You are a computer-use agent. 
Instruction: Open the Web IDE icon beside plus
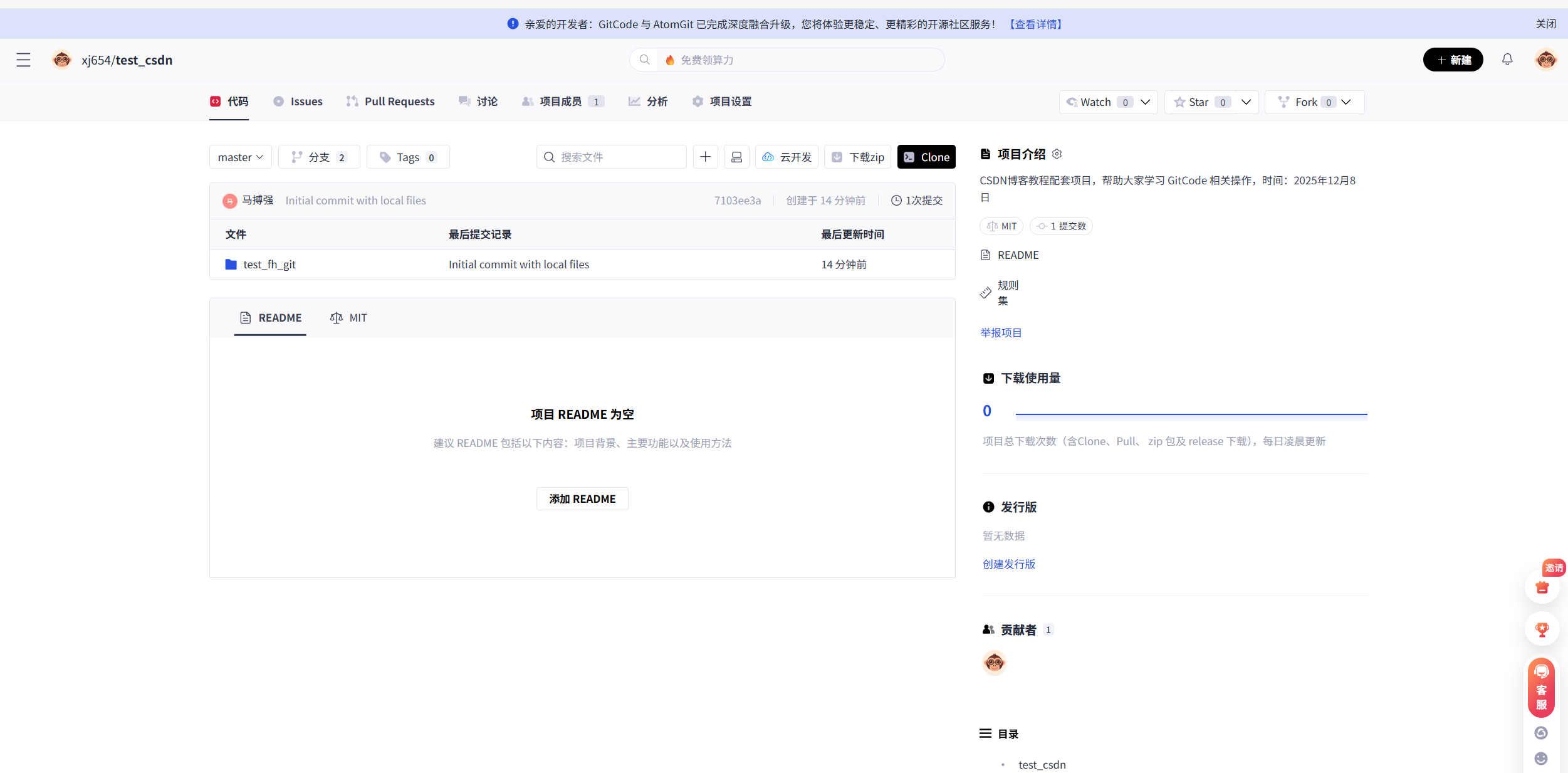click(736, 157)
